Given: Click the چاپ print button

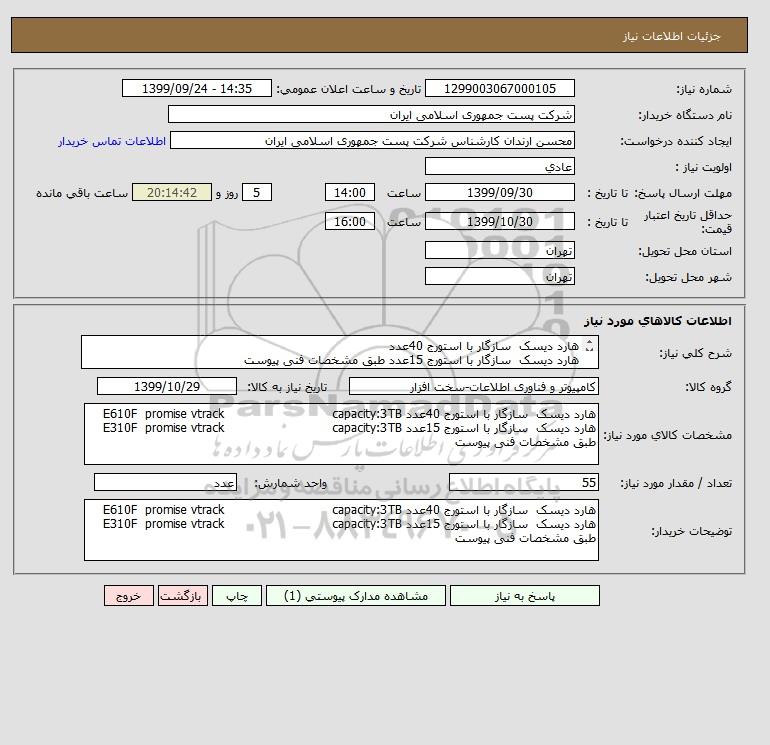Looking at the screenshot, I should [237, 596].
